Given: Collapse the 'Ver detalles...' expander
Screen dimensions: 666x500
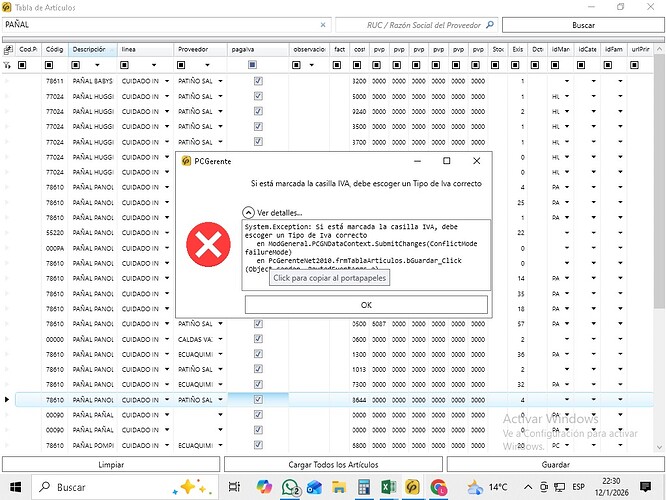Looking at the screenshot, I should [248, 213].
